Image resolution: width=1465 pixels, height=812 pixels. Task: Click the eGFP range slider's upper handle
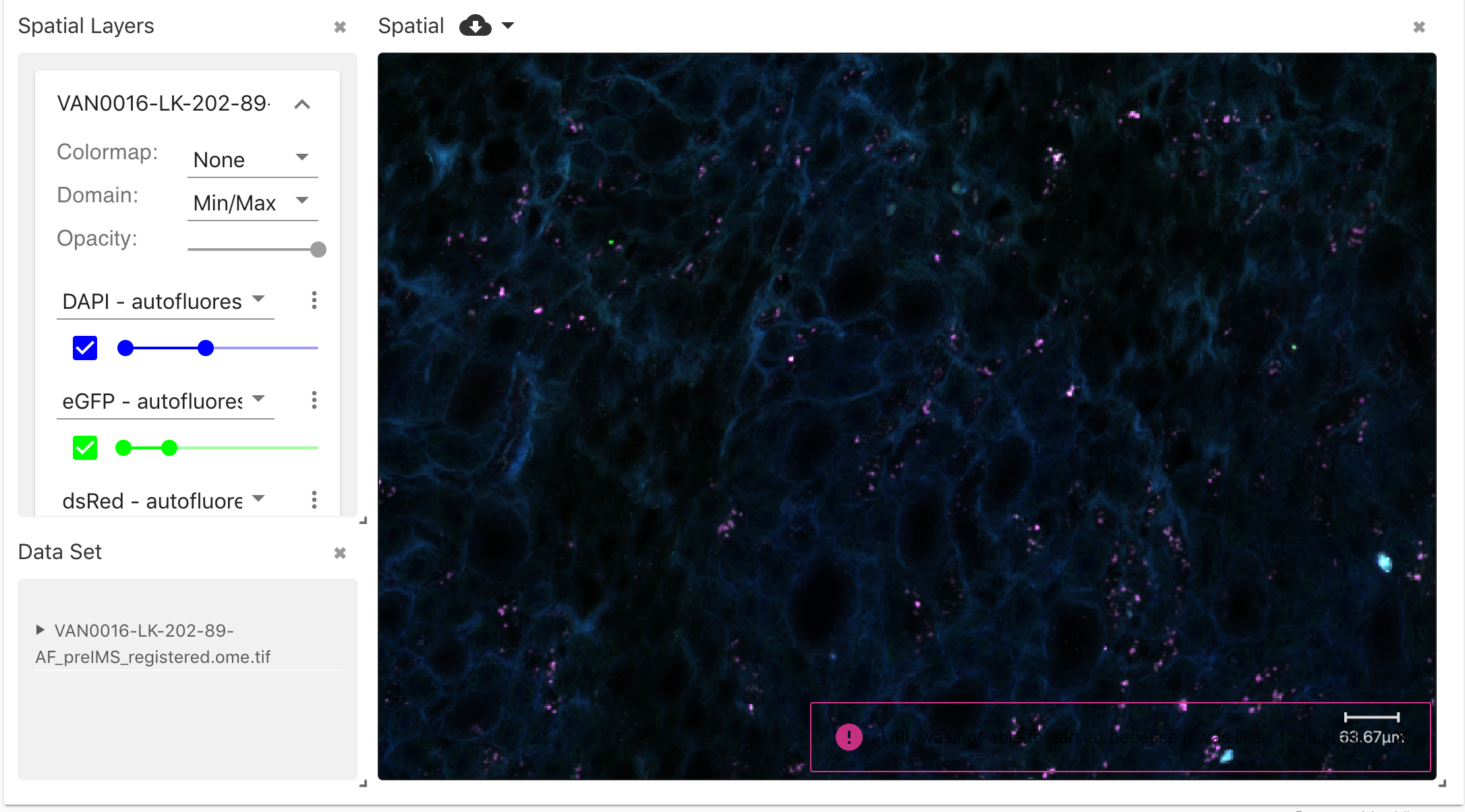point(169,448)
